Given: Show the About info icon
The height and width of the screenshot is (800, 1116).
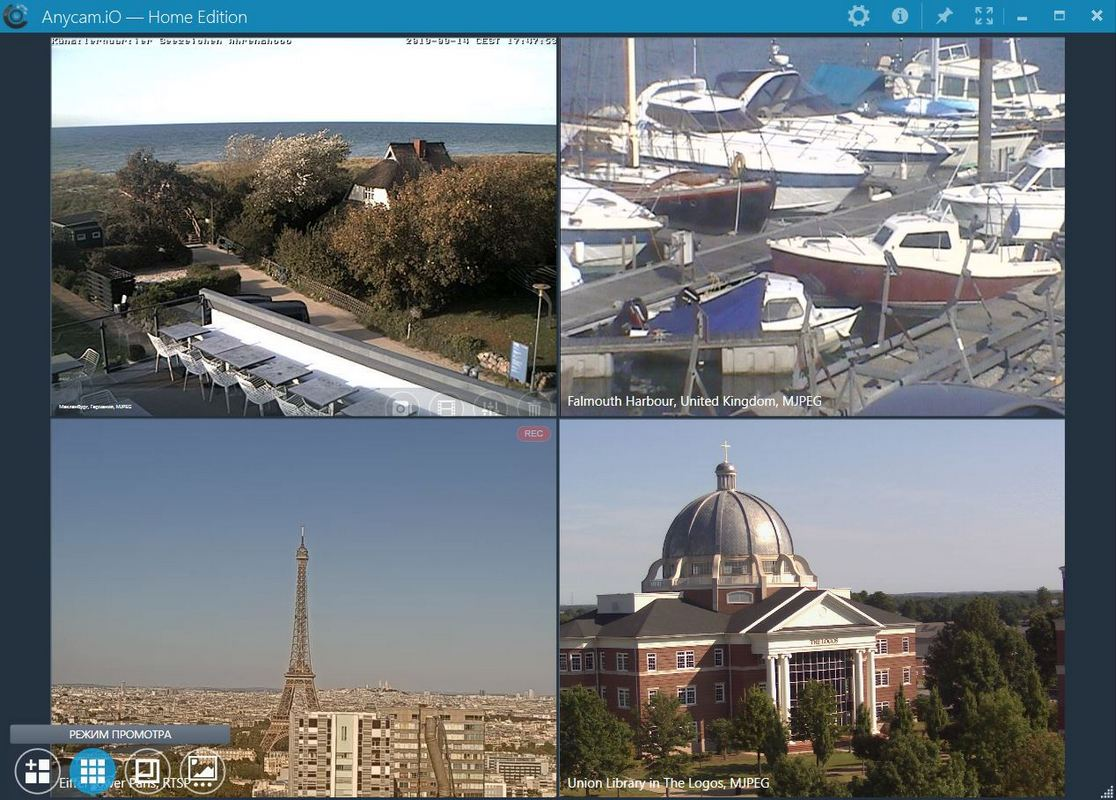Looking at the screenshot, I should pyautogui.click(x=900, y=16).
